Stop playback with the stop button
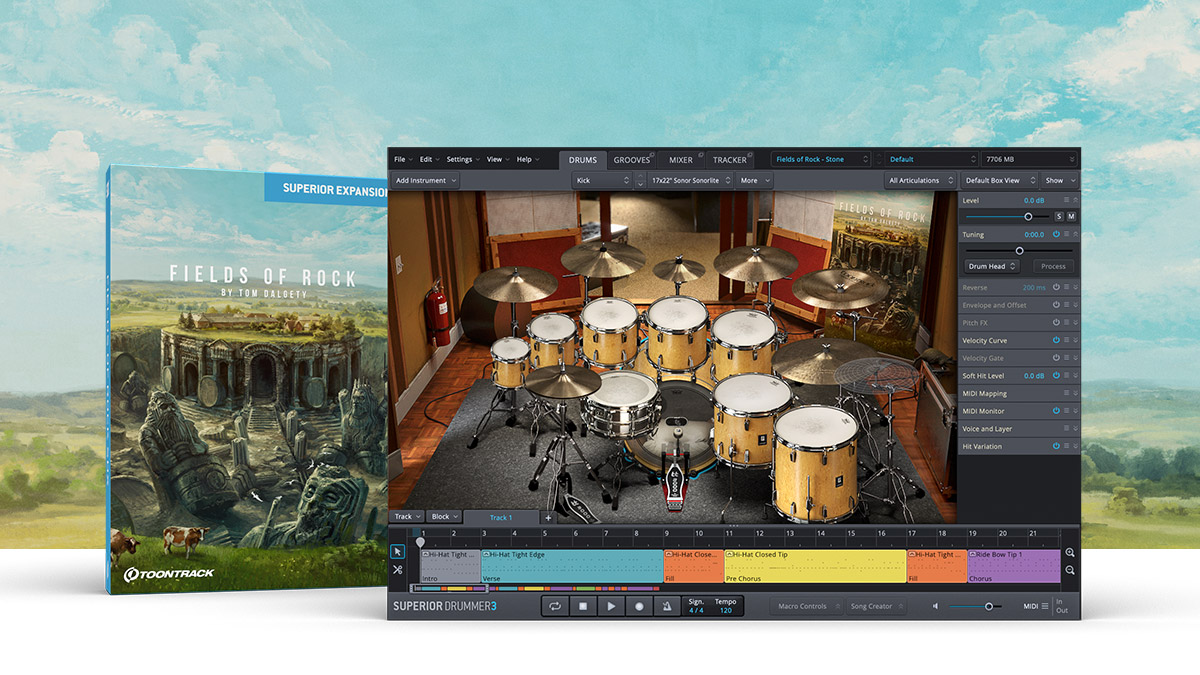The height and width of the screenshot is (675, 1200). tap(582, 606)
